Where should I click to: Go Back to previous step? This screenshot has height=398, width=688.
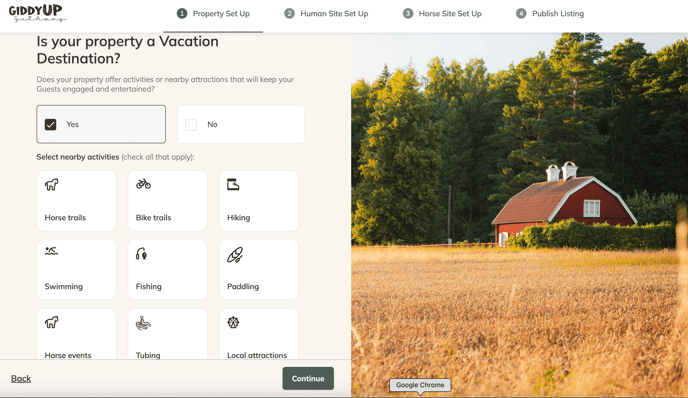coord(21,378)
